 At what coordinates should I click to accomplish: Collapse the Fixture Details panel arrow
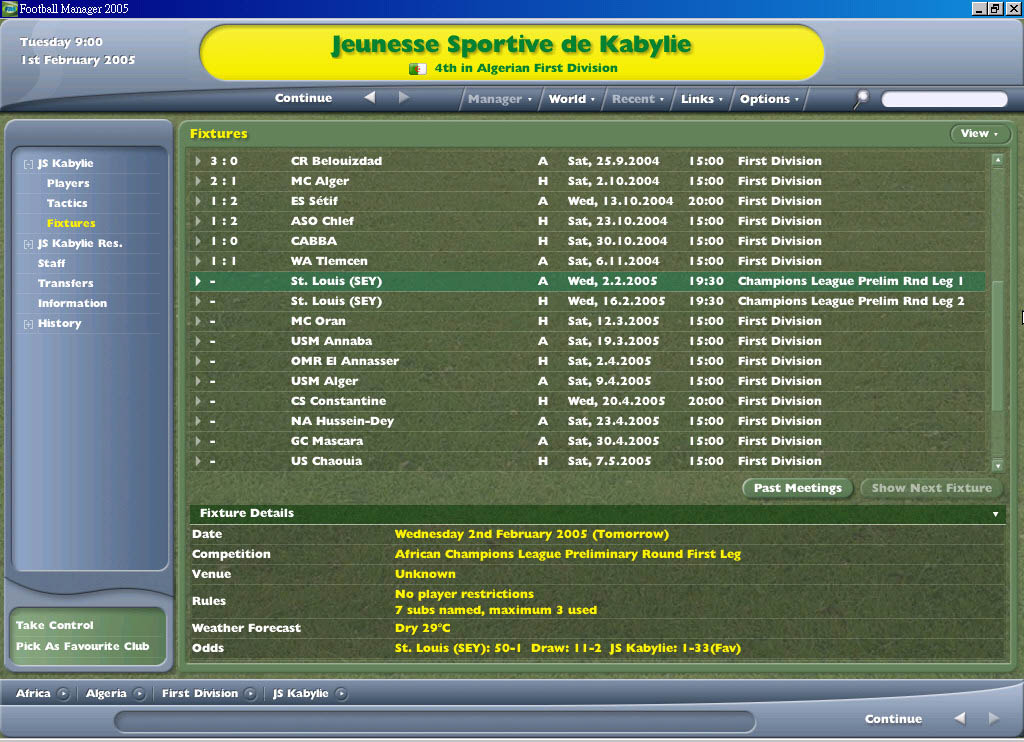tap(995, 514)
